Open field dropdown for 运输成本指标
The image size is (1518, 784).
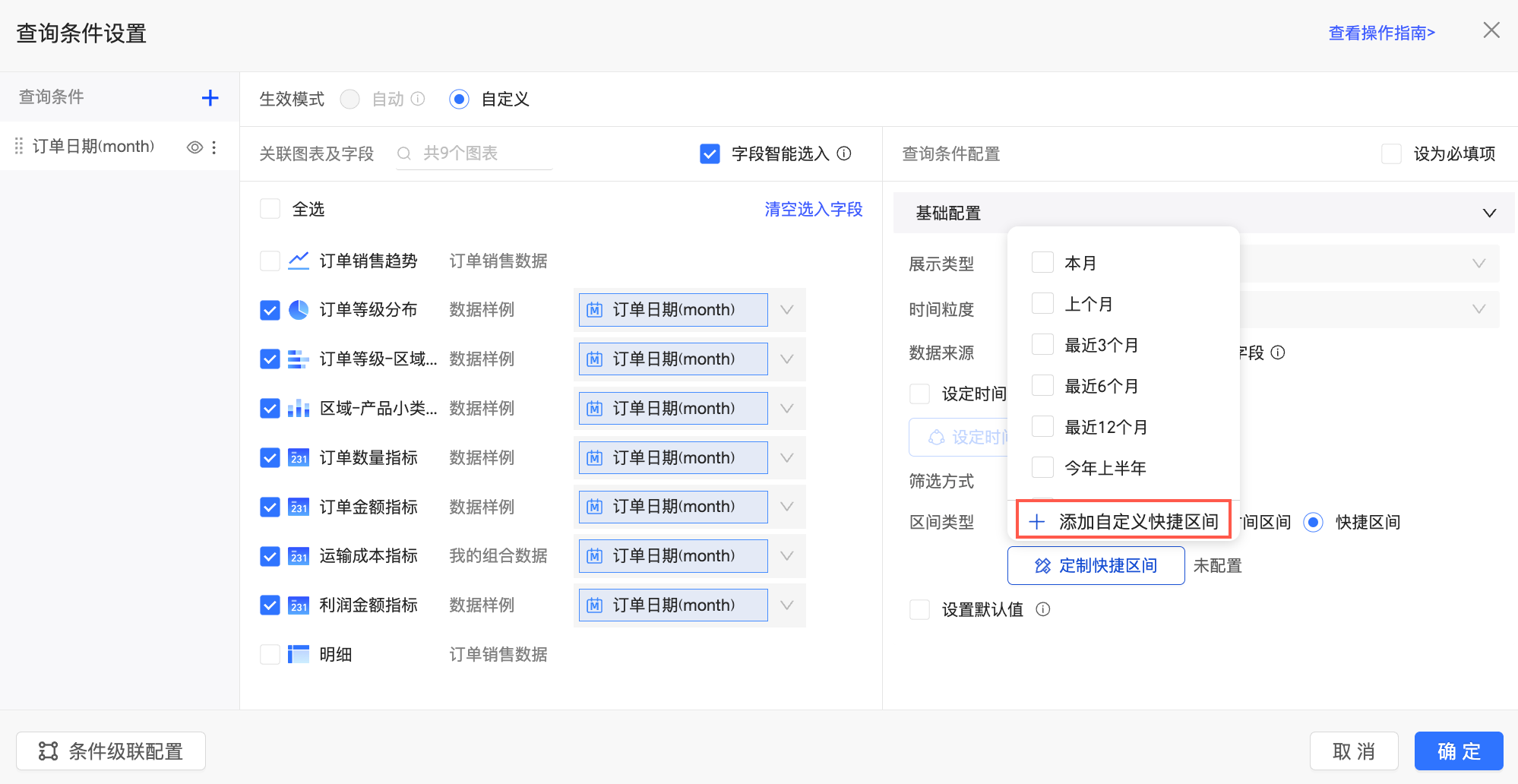787,556
